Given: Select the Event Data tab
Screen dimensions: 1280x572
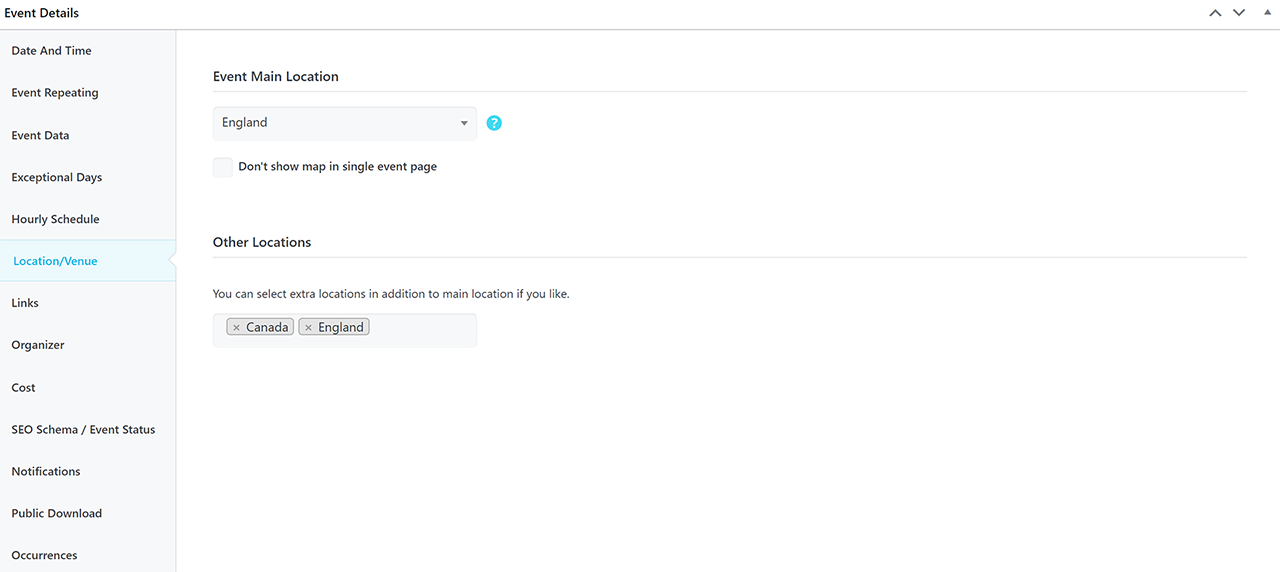Looking at the screenshot, I should (x=40, y=135).
